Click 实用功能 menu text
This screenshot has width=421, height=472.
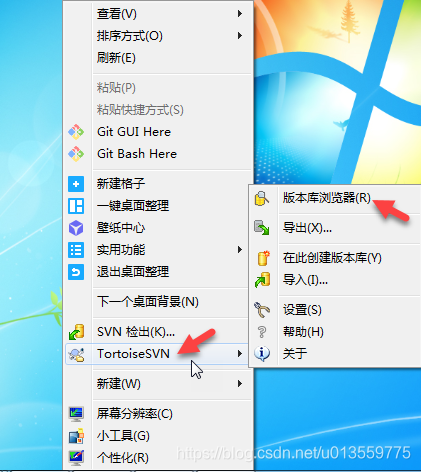(x=121, y=250)
